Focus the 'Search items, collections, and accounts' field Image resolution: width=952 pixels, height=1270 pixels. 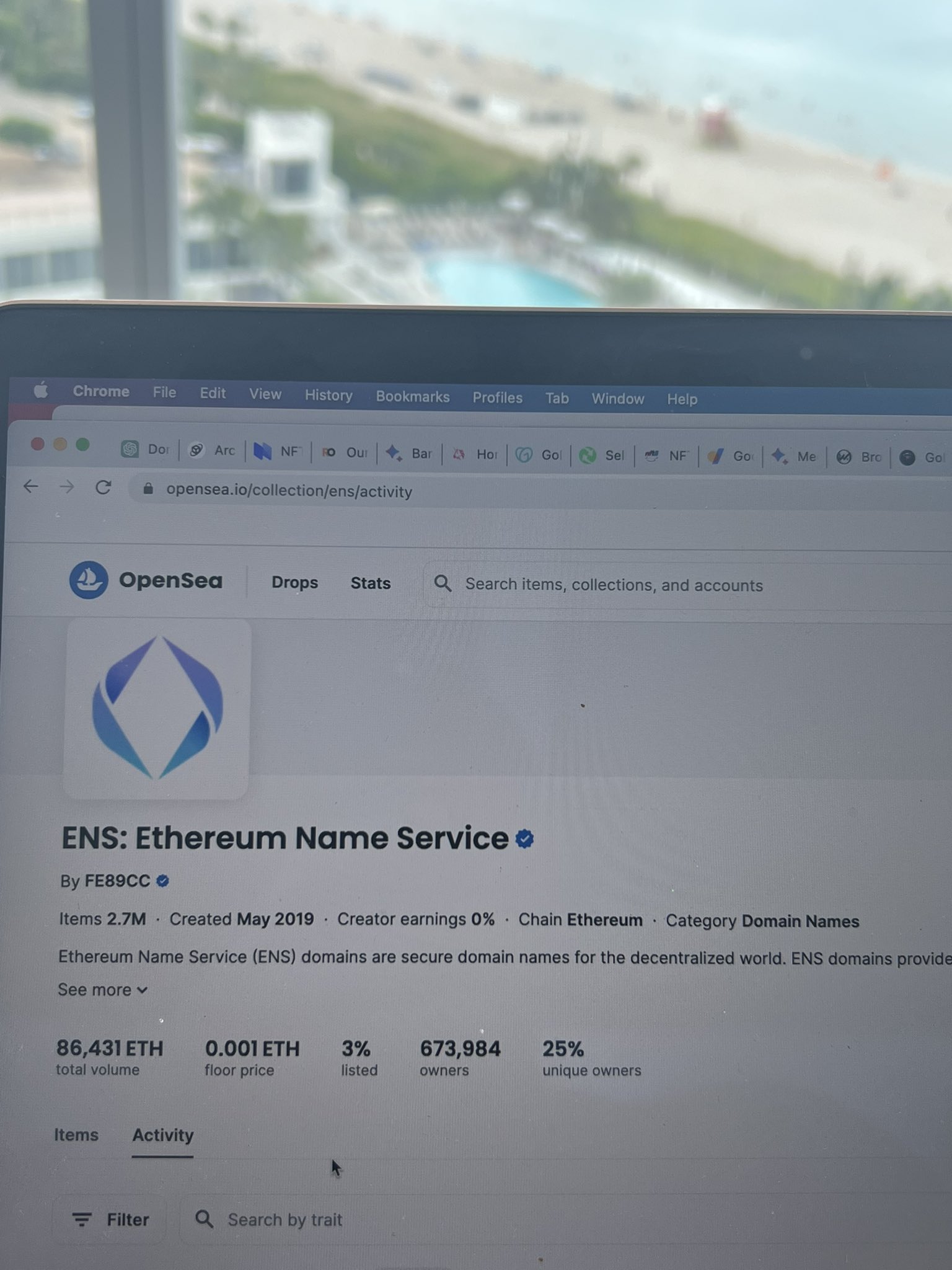point(688,585)
